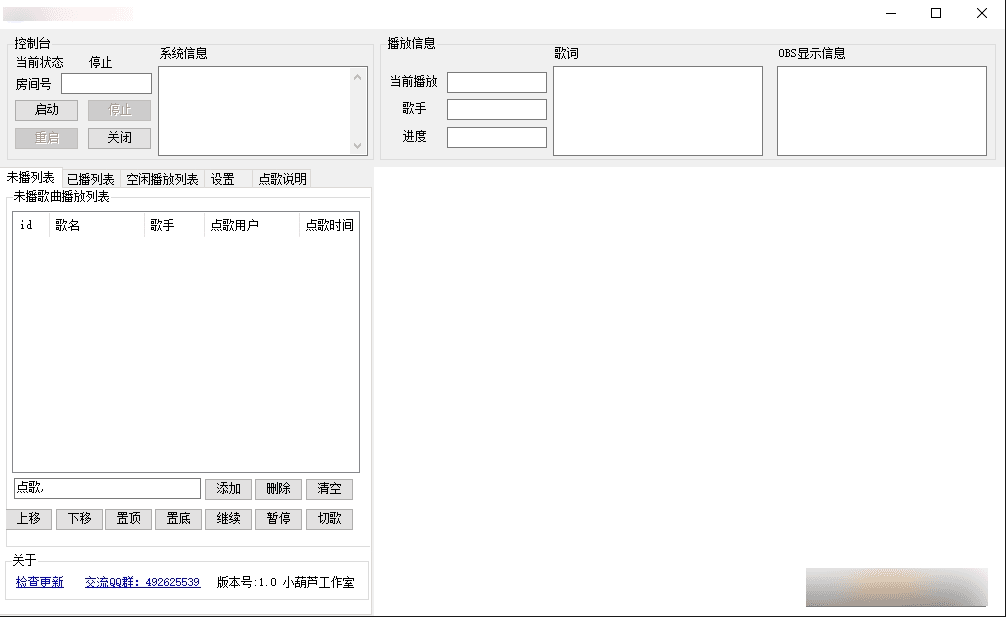Move song down with 下移
This screenshot has width=1006, height=617.
(79, 519)
